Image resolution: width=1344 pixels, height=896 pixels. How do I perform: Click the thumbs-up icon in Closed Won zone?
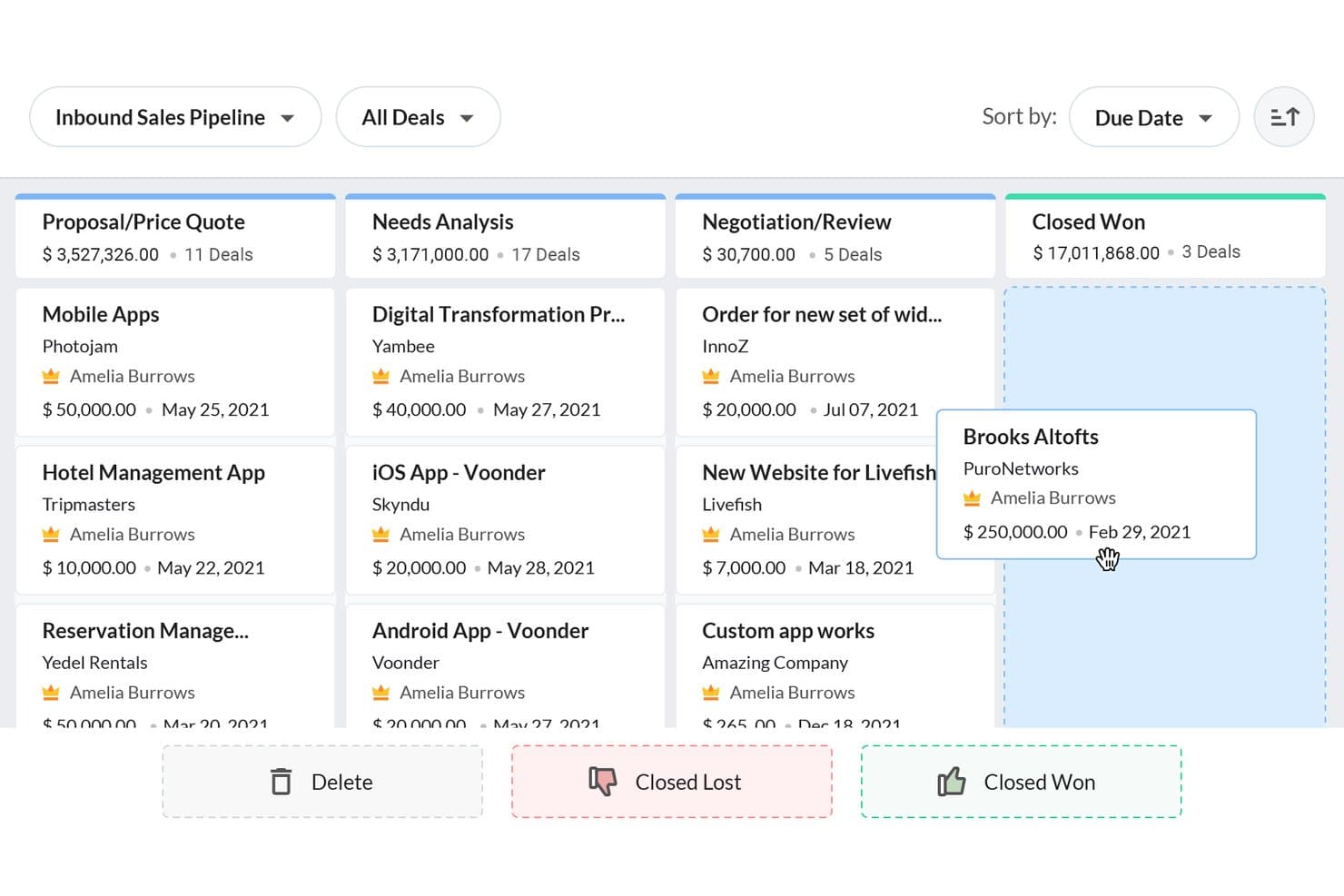pyautogui.click(x=951, y=781)
